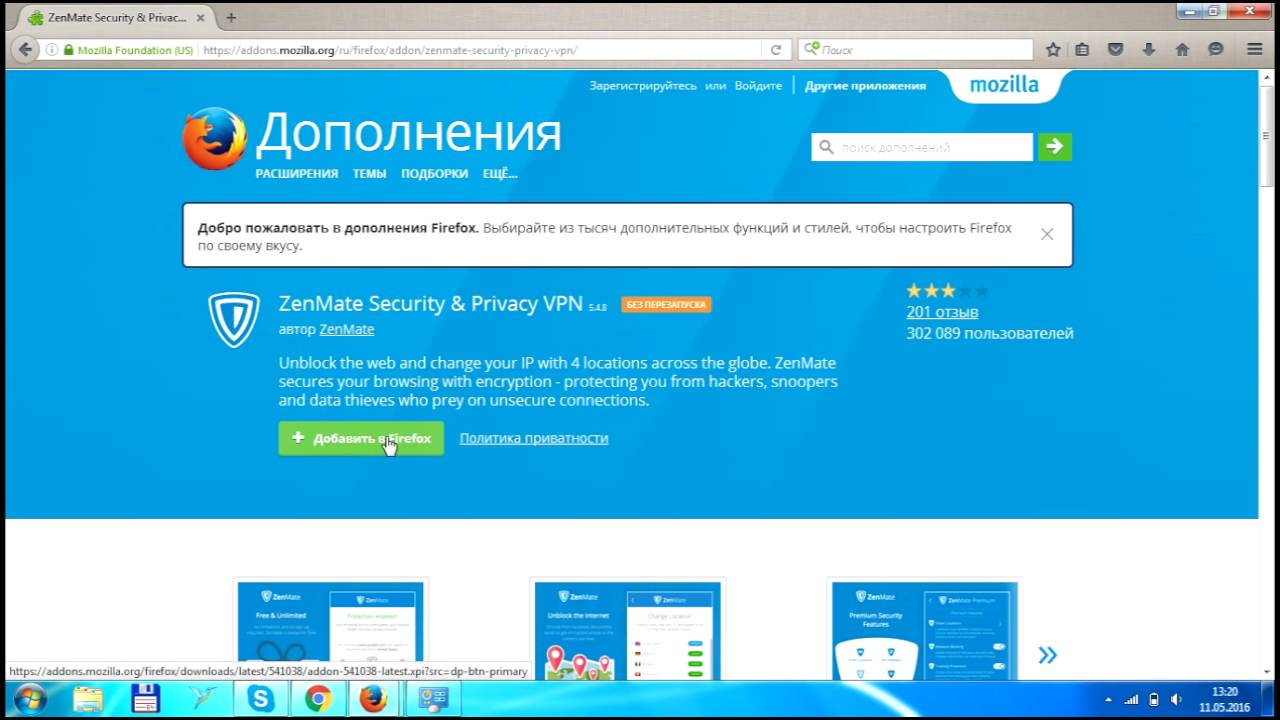This screenshot has width=1280, height=720.
Task: Show next screenshots with double chevron
Action: coord(1047,655)
